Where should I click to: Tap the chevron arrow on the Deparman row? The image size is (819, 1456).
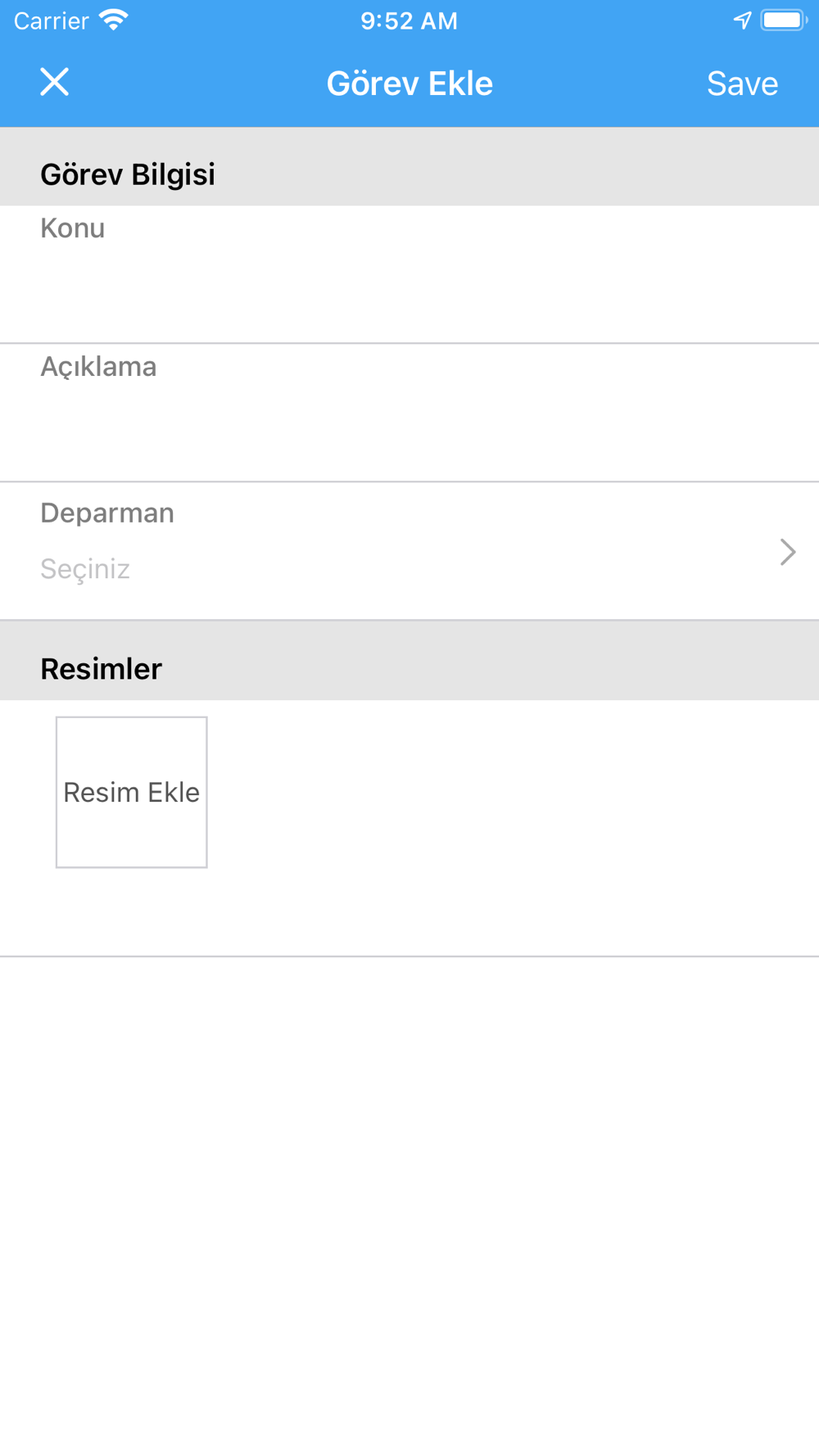coord(788,552)
